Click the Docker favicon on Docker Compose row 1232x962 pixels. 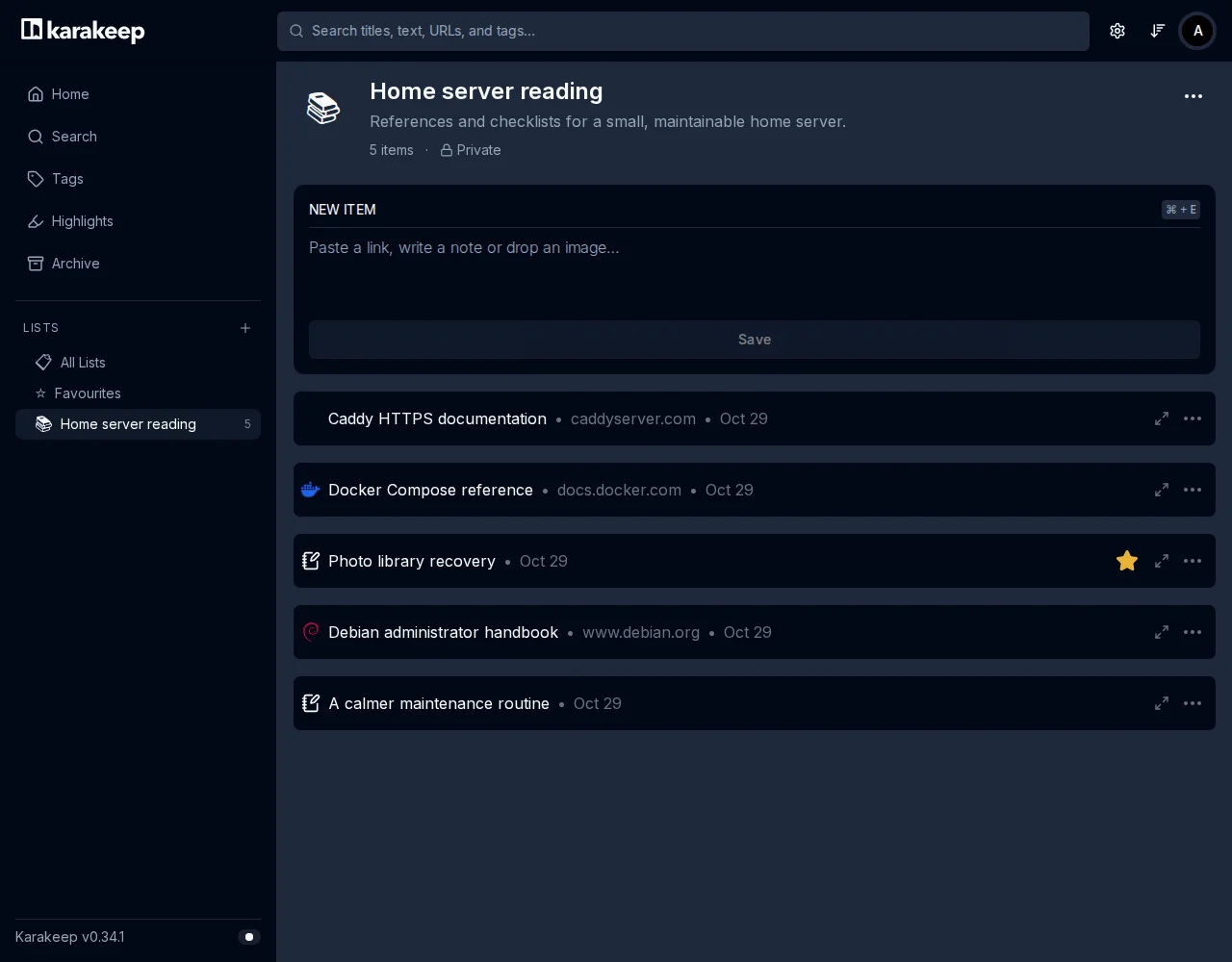click(310, 490)
